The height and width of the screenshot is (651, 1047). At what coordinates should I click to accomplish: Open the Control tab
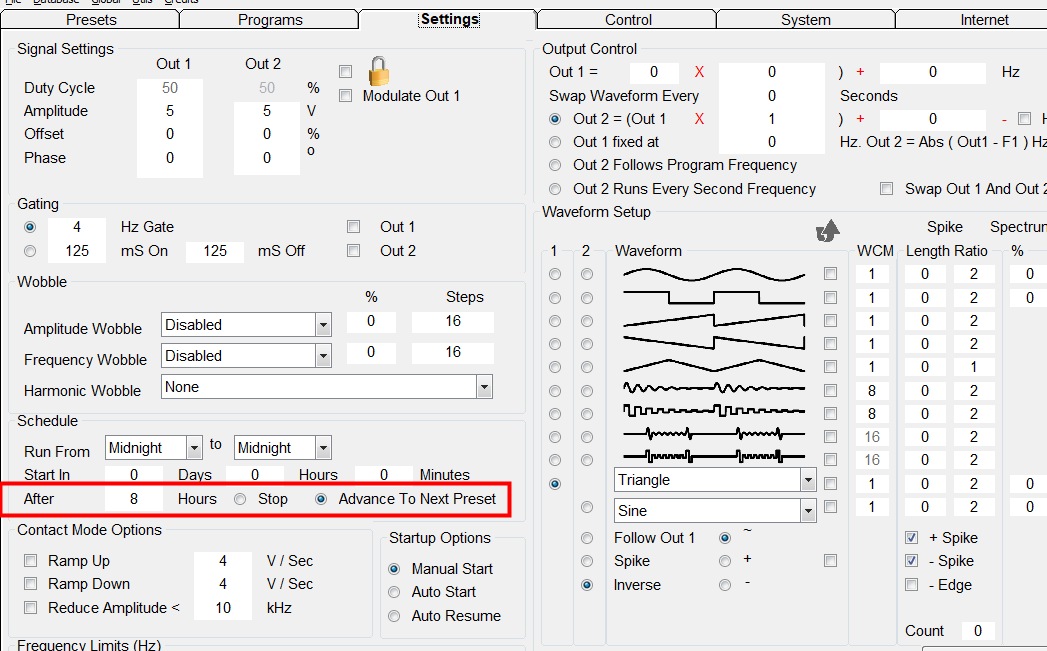coord(628,20)
